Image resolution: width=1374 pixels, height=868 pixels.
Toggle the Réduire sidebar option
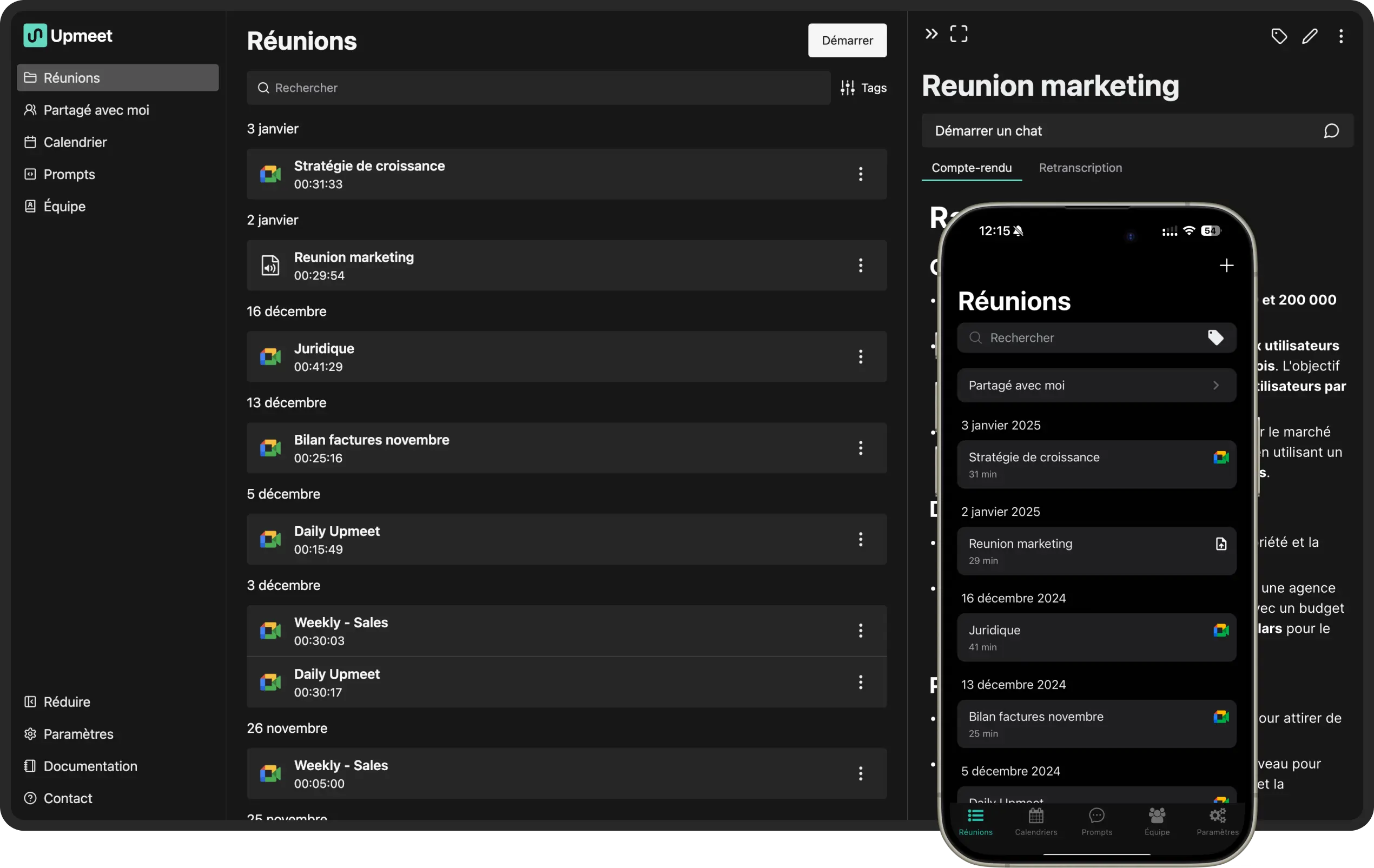[67, 702]
